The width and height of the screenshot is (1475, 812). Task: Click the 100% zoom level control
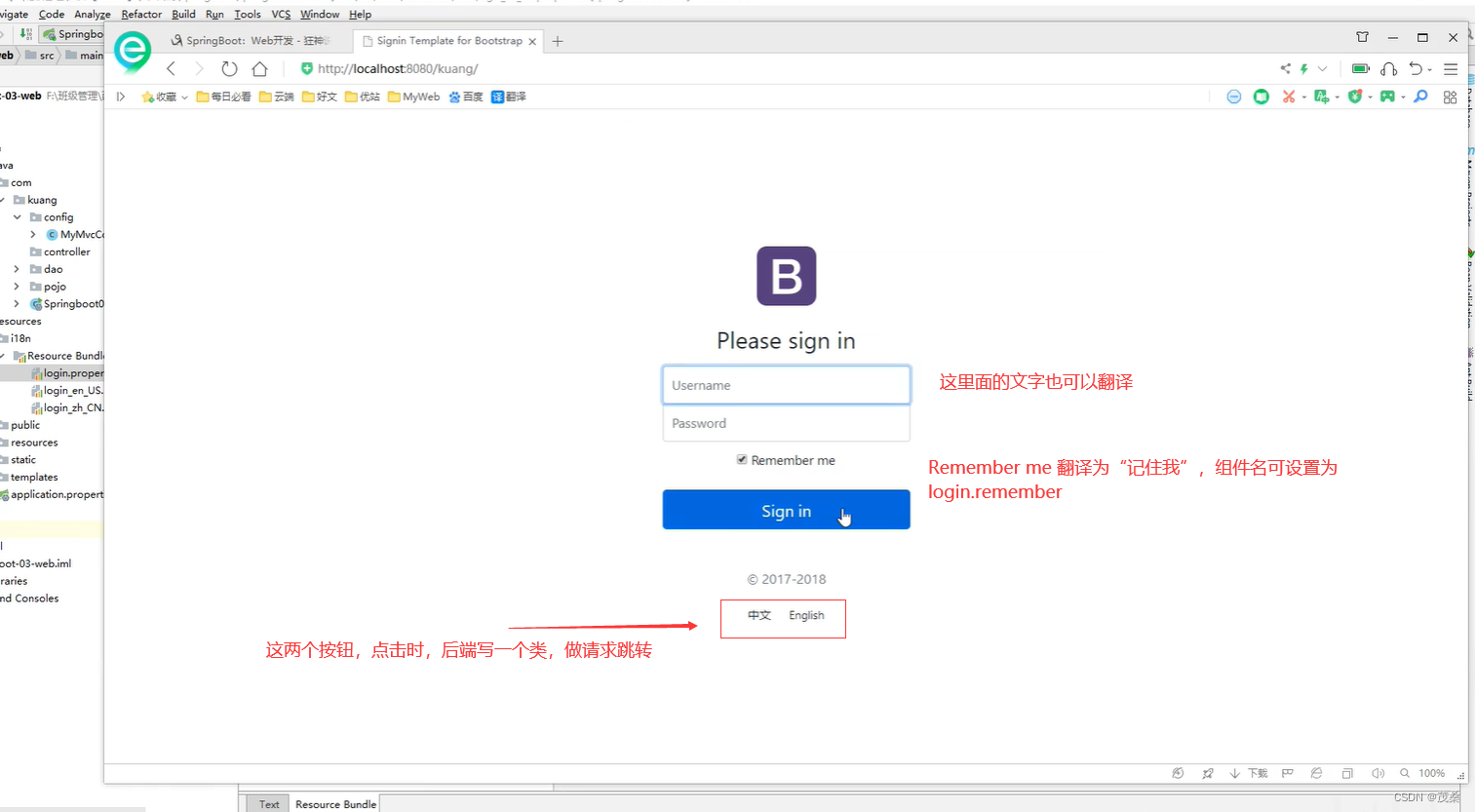[1431, 772]
